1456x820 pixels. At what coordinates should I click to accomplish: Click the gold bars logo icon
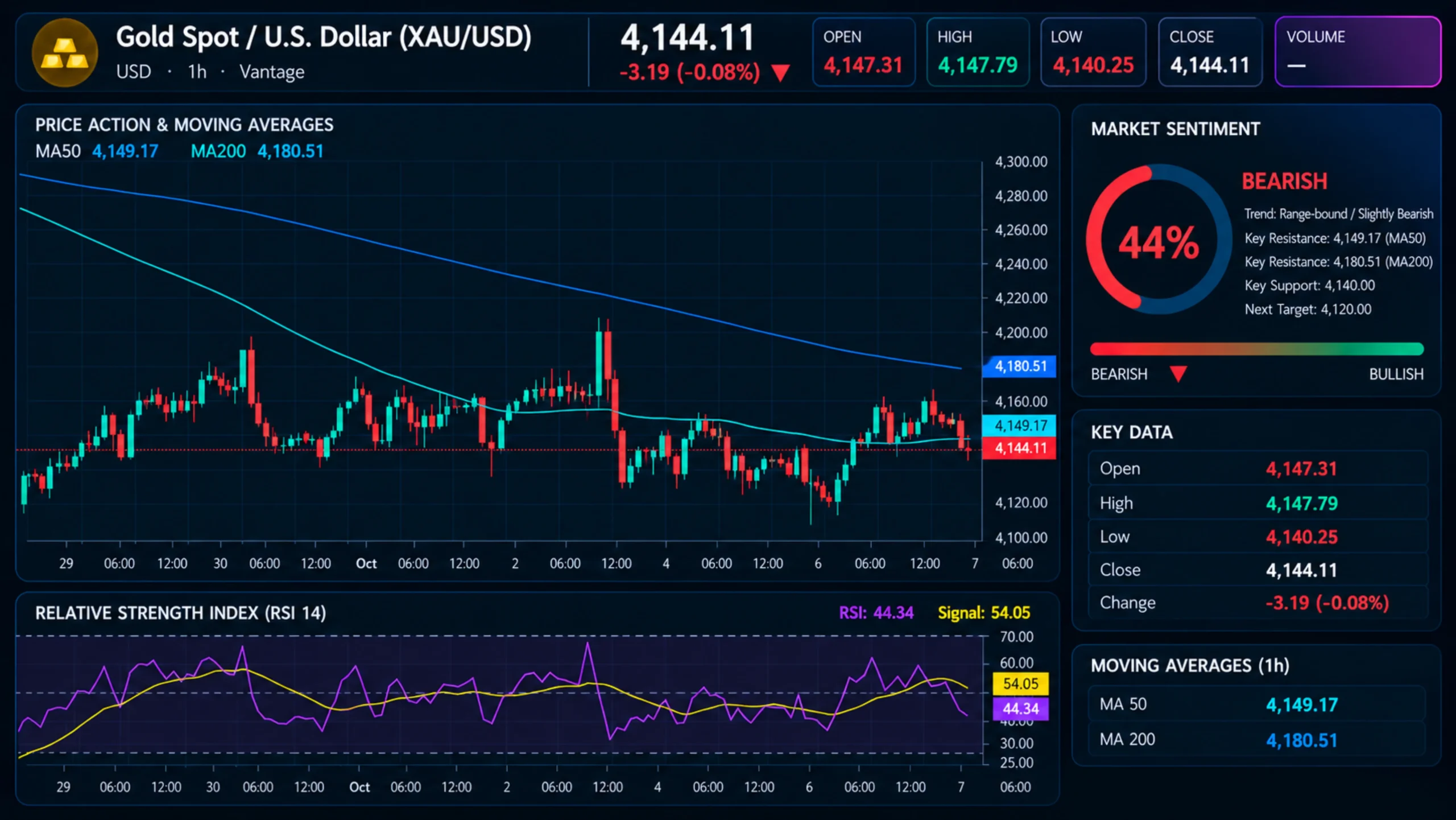(x=65, y=52)
